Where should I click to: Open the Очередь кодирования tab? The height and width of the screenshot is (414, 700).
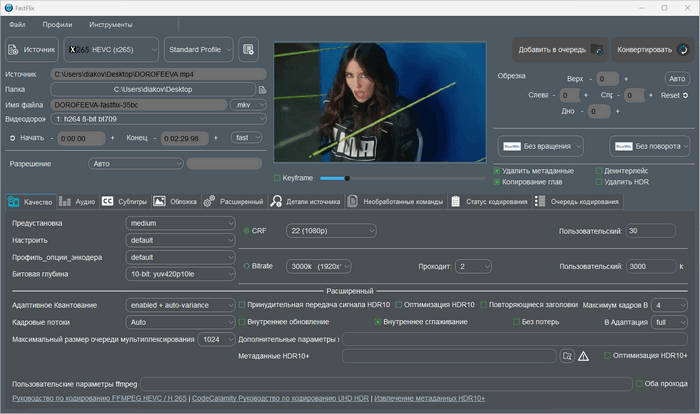(577, 202)
